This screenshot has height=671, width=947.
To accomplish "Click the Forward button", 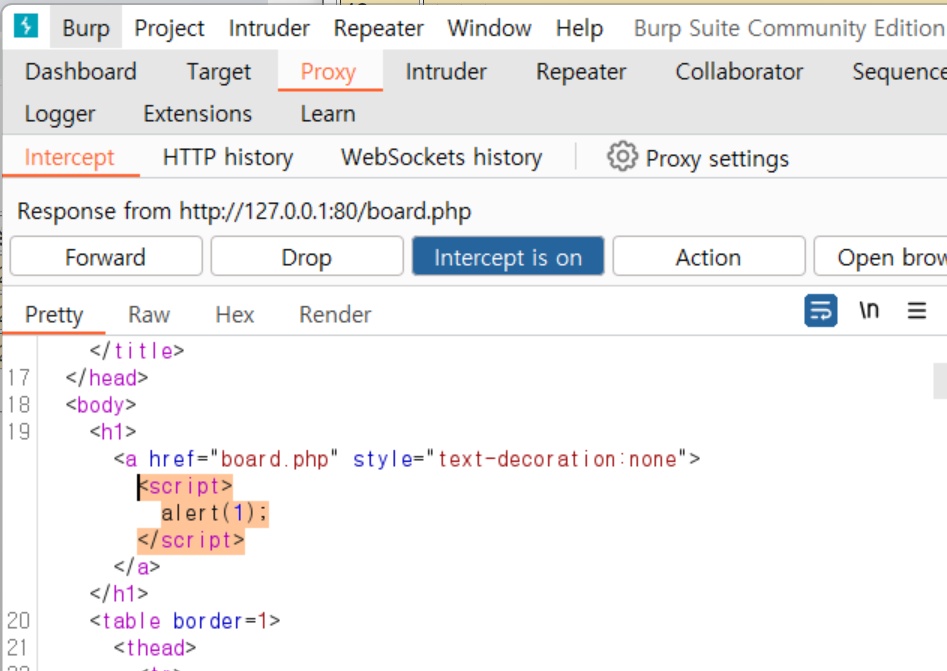I will 106,257.
